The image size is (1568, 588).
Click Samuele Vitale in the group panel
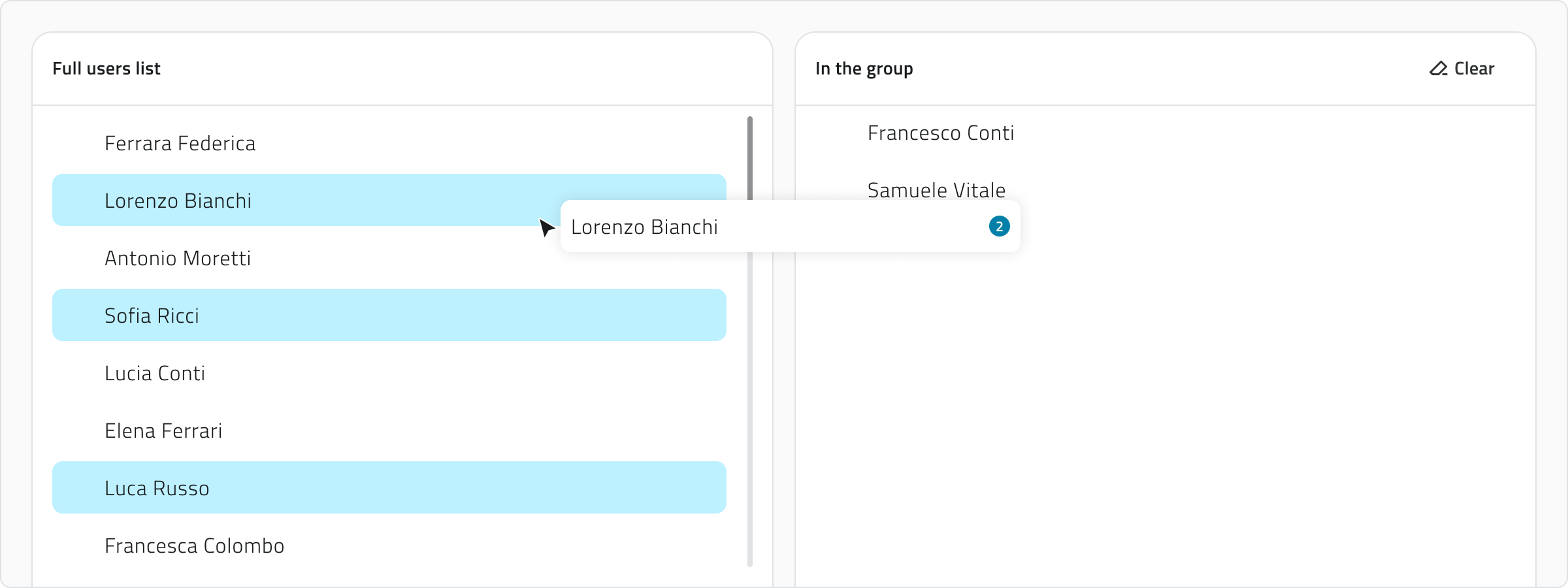click(937, 190)
